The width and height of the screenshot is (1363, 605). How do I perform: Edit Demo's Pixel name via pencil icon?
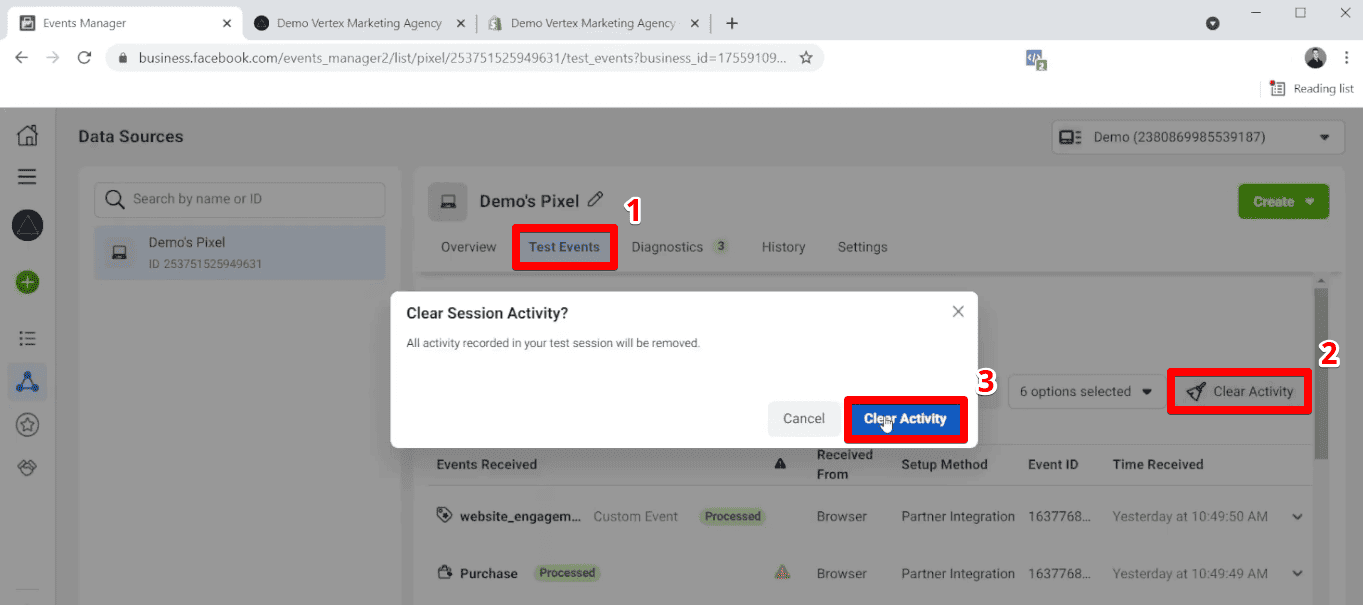595,200
